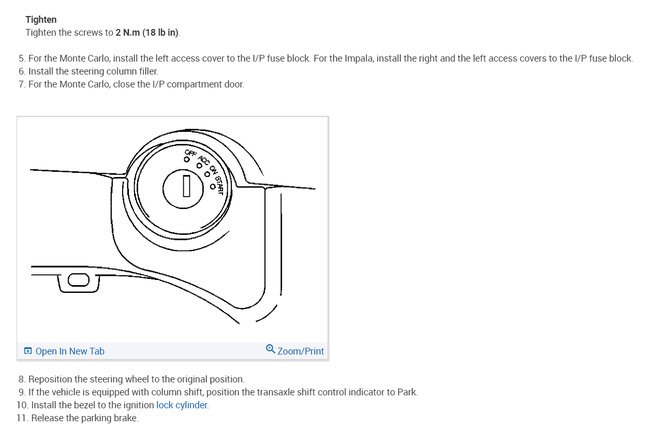Click the Zoom/Print link text
This screenshot has height=429, width=650.
click(301, 351)
